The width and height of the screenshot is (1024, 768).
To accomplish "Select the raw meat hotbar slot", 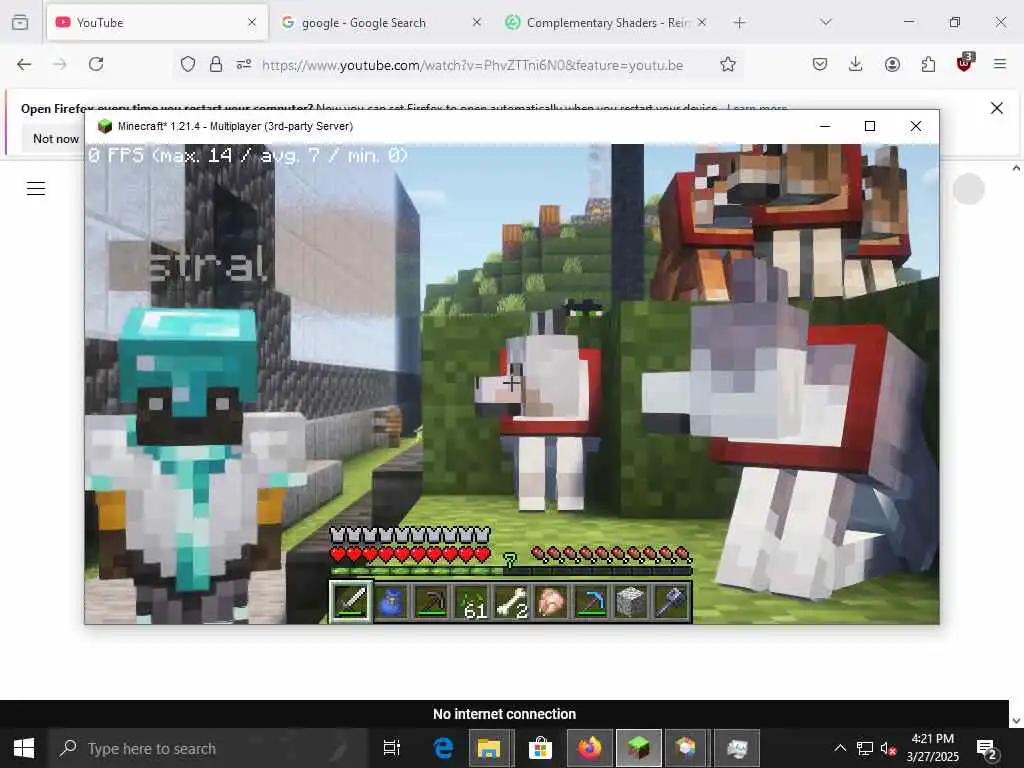I will click(x=551, y=601).
